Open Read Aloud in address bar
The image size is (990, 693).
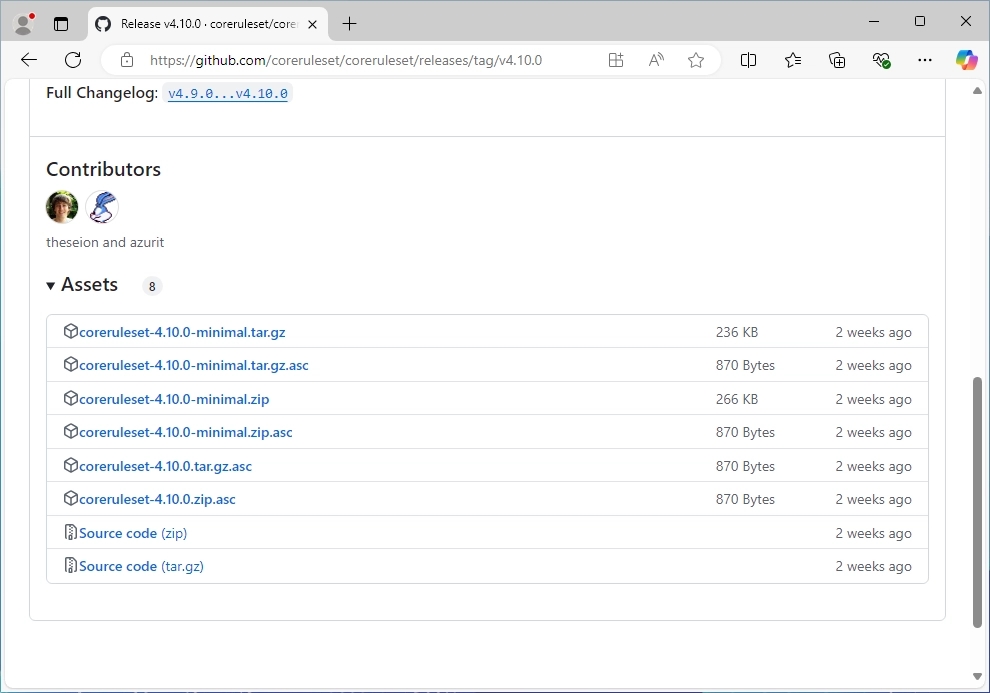point(656,60)
